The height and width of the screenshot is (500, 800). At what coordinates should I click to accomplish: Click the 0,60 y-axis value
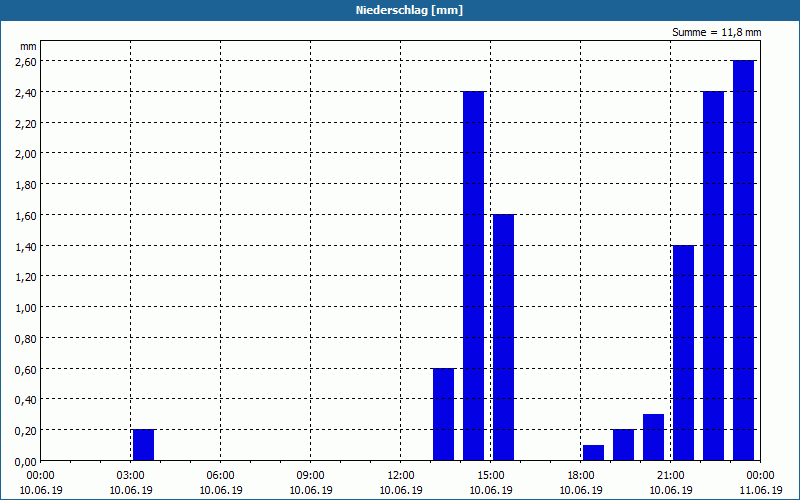click(x=26, y=369)
